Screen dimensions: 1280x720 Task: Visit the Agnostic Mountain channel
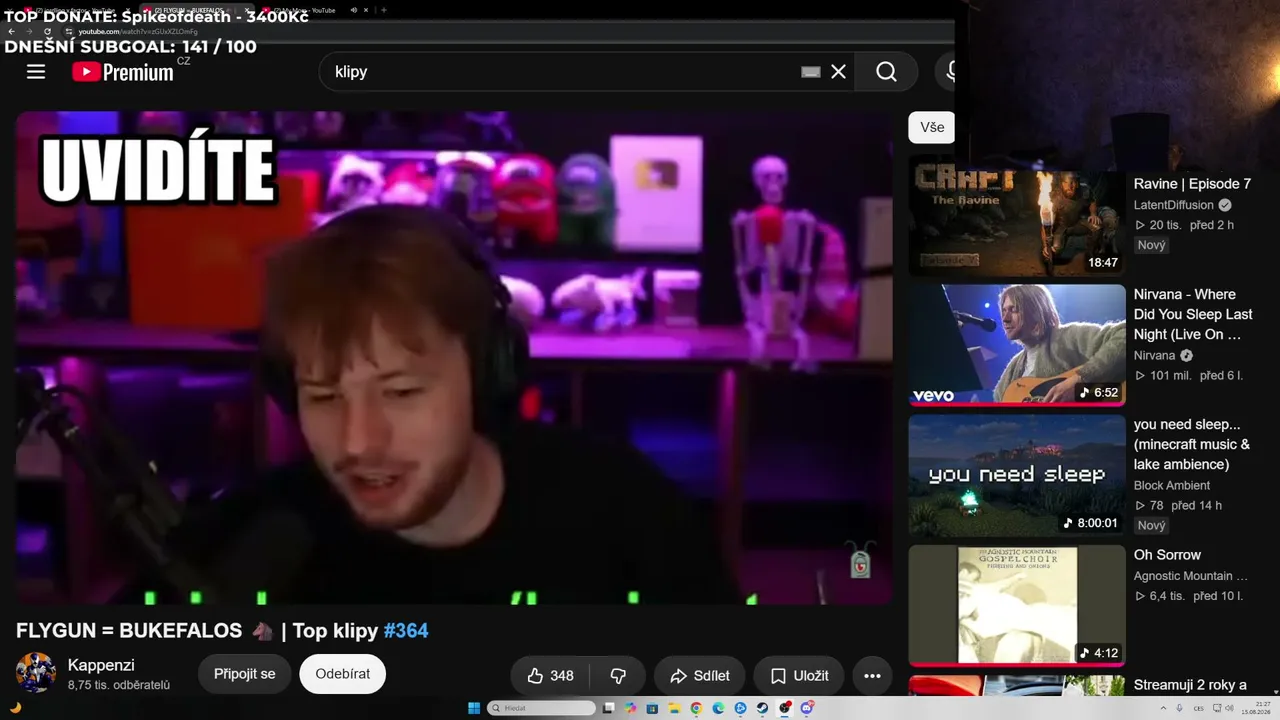1191,576
